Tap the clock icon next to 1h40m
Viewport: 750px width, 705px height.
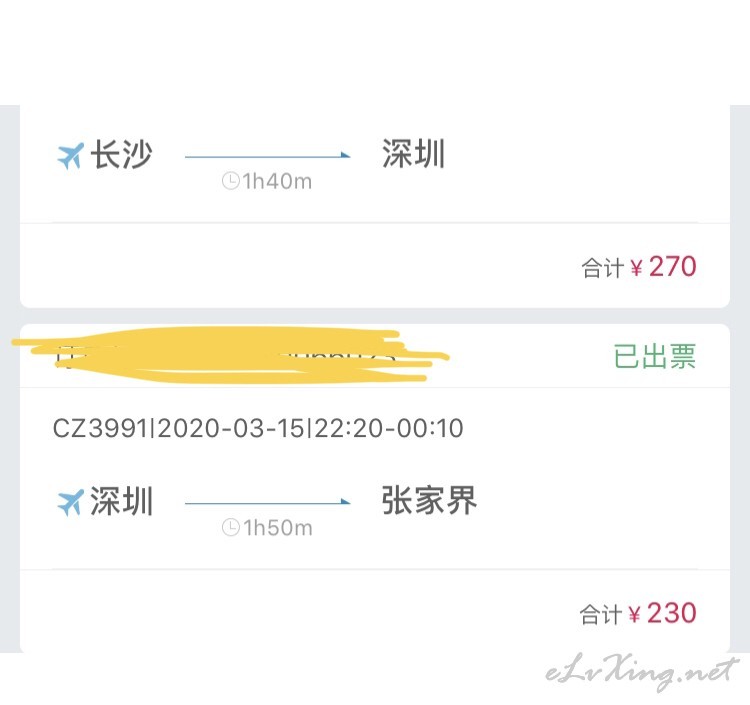point(231,181)
